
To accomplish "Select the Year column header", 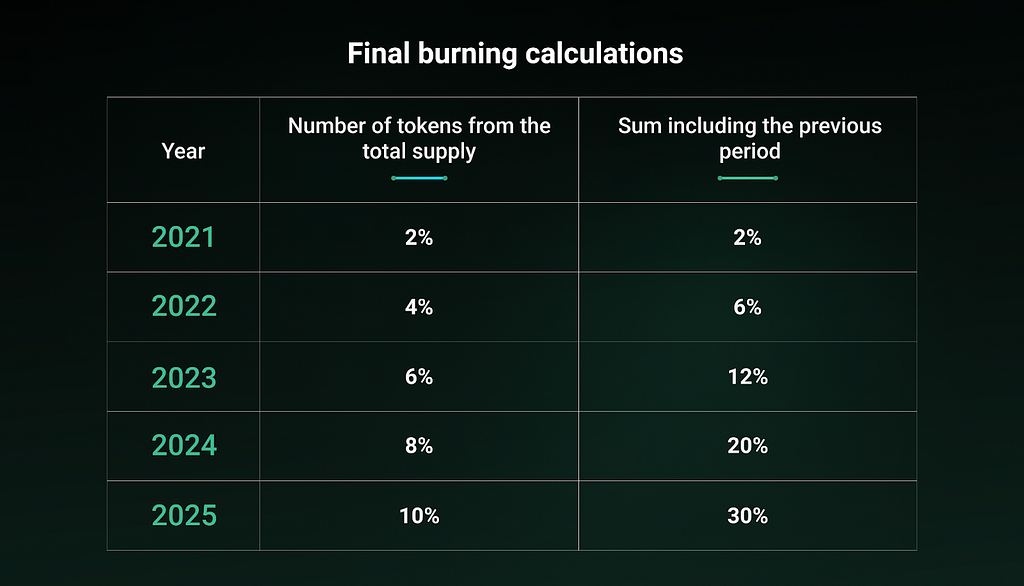I will pyautogui.click(x=183, y=151).
